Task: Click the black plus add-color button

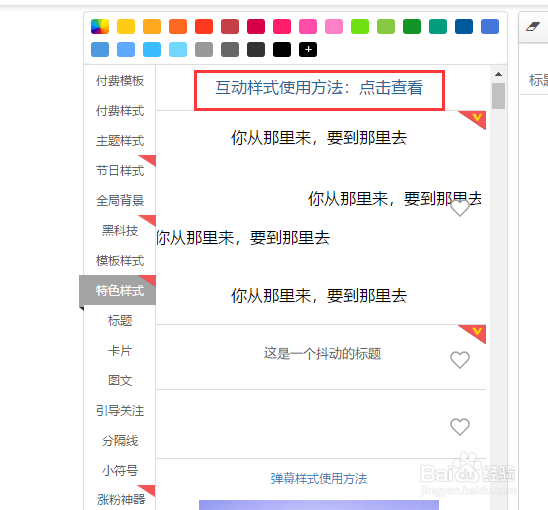Action: point(308,49)
